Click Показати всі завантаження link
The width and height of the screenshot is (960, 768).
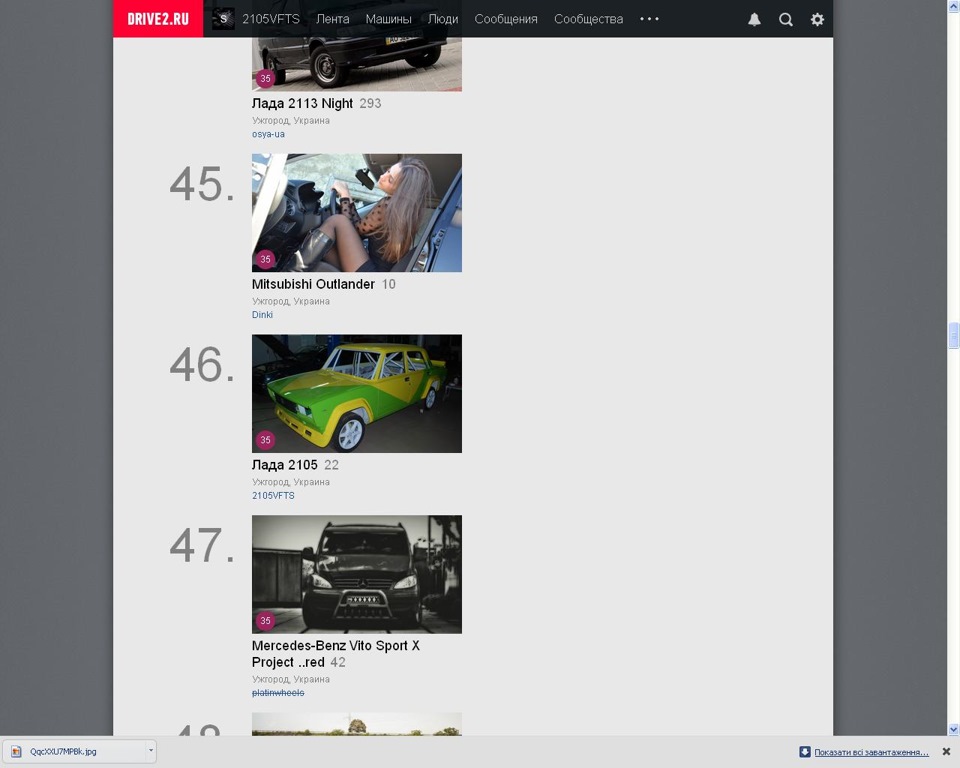pyautogui.click(x=871, y=752)
